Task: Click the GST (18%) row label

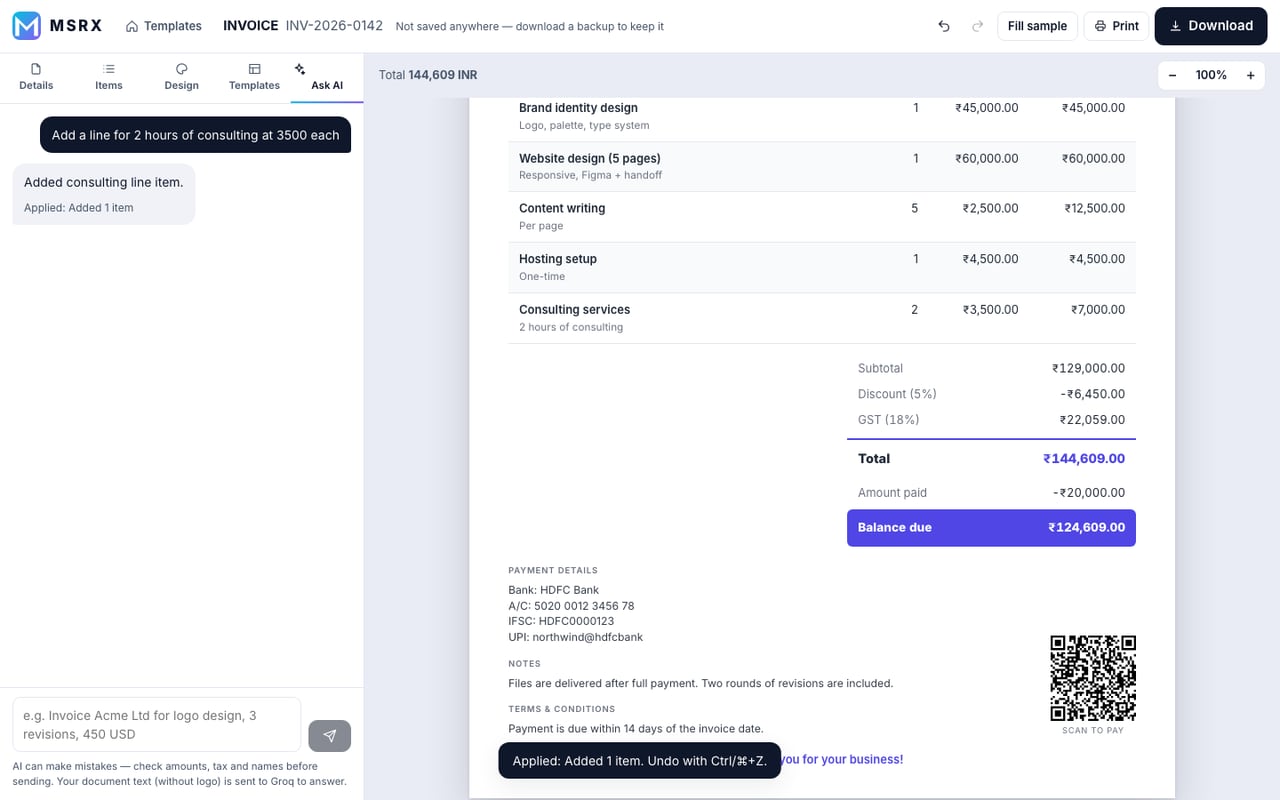Action: (888, 420)
